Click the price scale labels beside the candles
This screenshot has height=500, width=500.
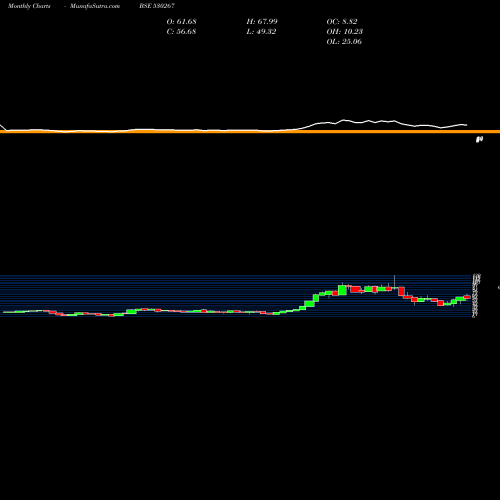click(477, 295)
